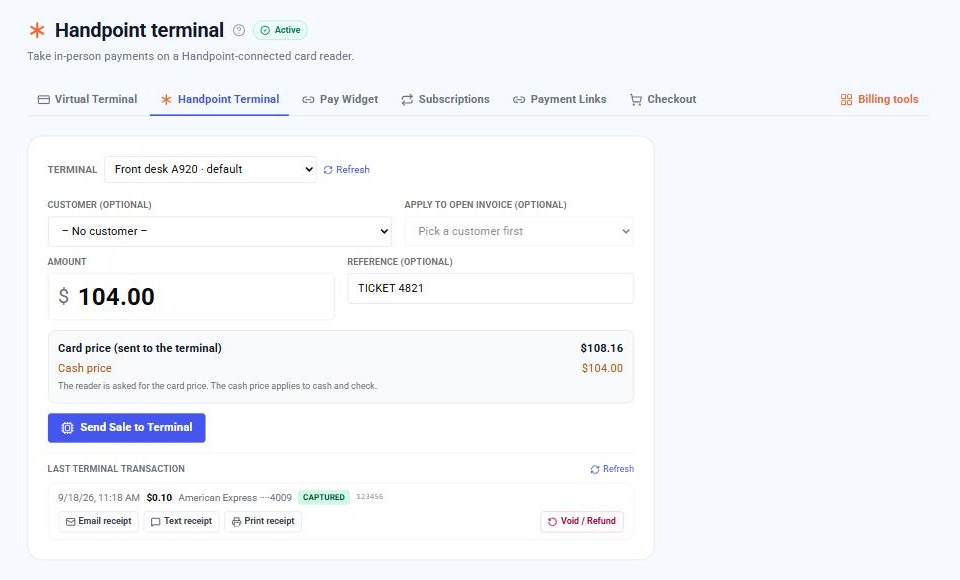
Task: Switch to the Checkout tab
Action: pyautogui.click(x=663, y=99)
